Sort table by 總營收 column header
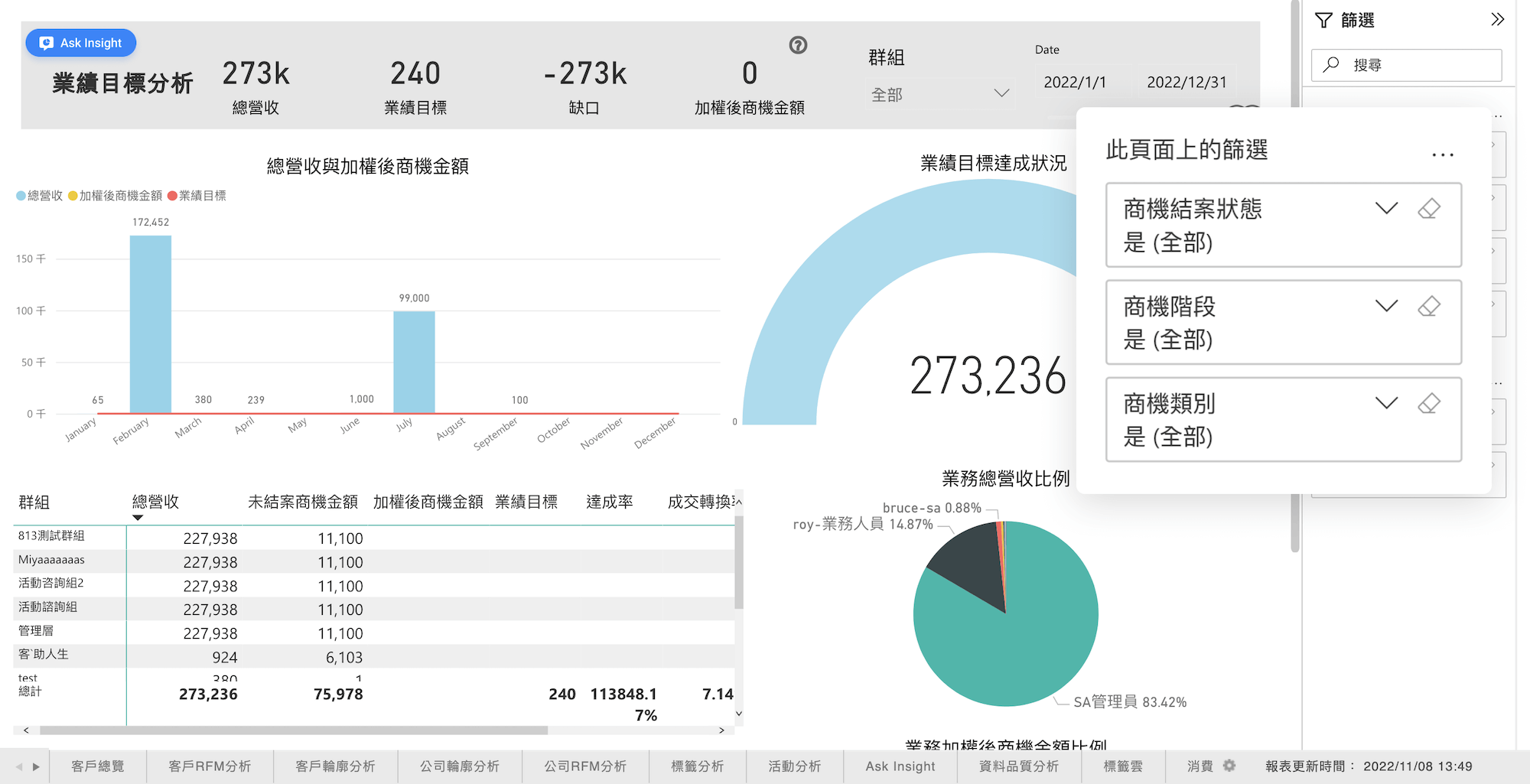This screenshot has height=784, width=1530. pos(155,502)
